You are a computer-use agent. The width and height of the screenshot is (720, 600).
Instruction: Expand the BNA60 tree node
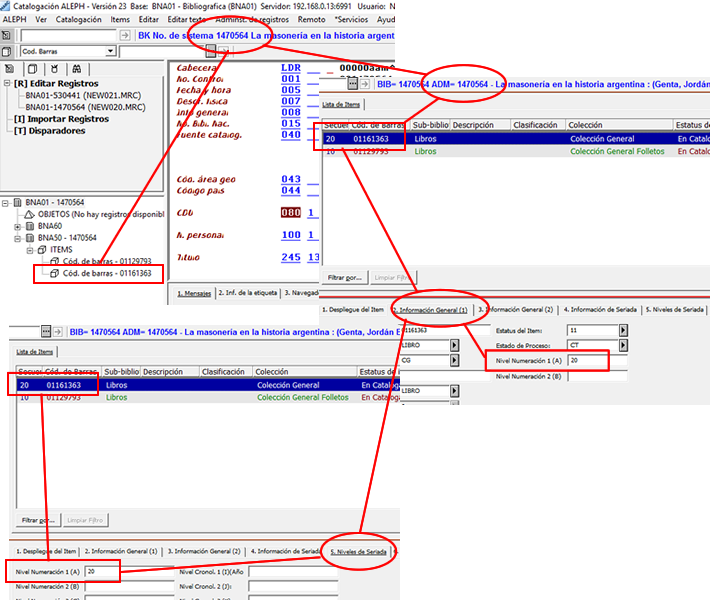pyautogui.click(x=17, y=226)
